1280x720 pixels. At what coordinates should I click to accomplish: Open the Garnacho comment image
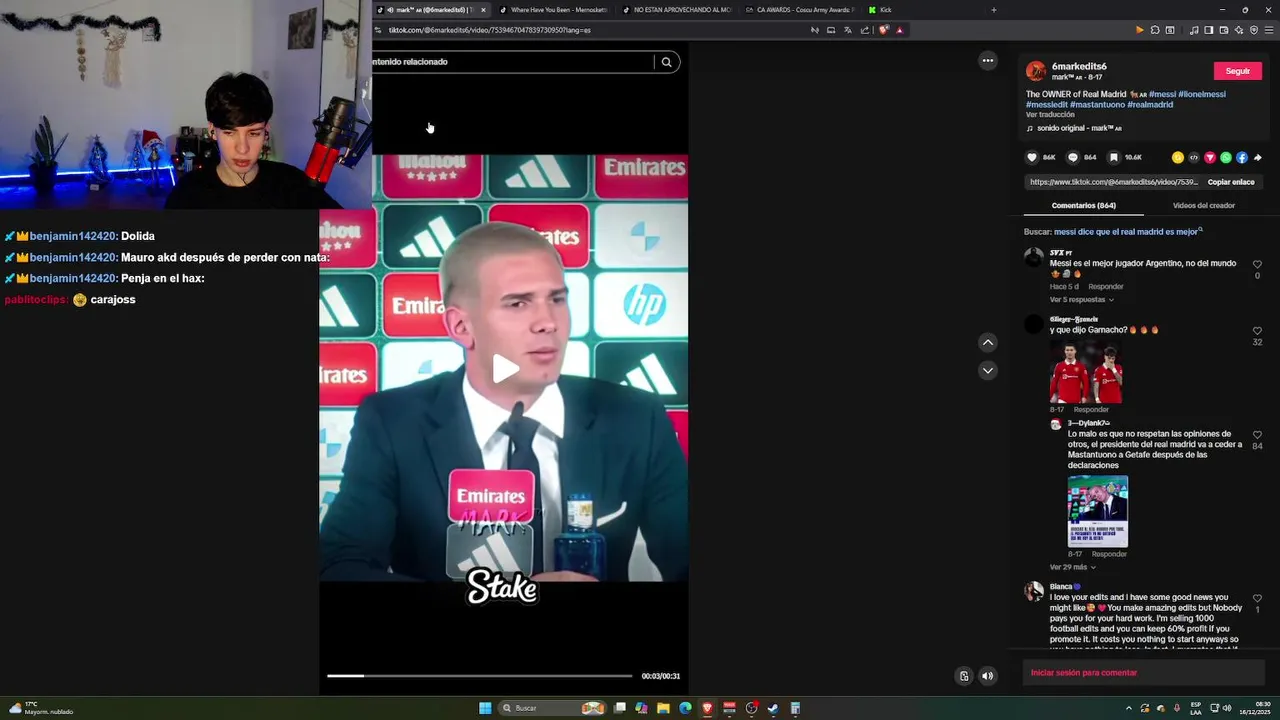click(1086, 371)
